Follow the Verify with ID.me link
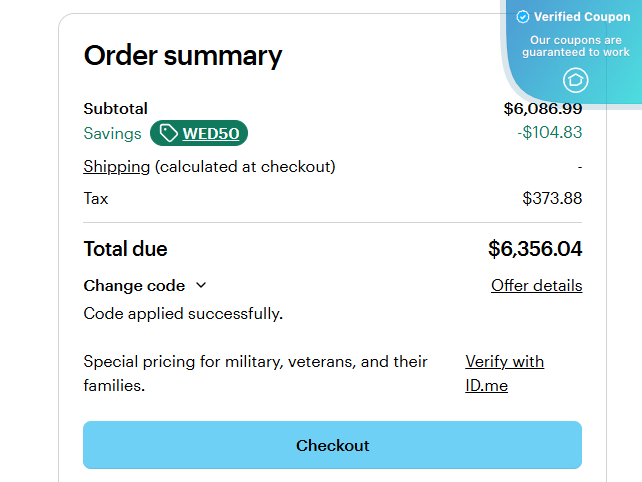 coord(504,373)
